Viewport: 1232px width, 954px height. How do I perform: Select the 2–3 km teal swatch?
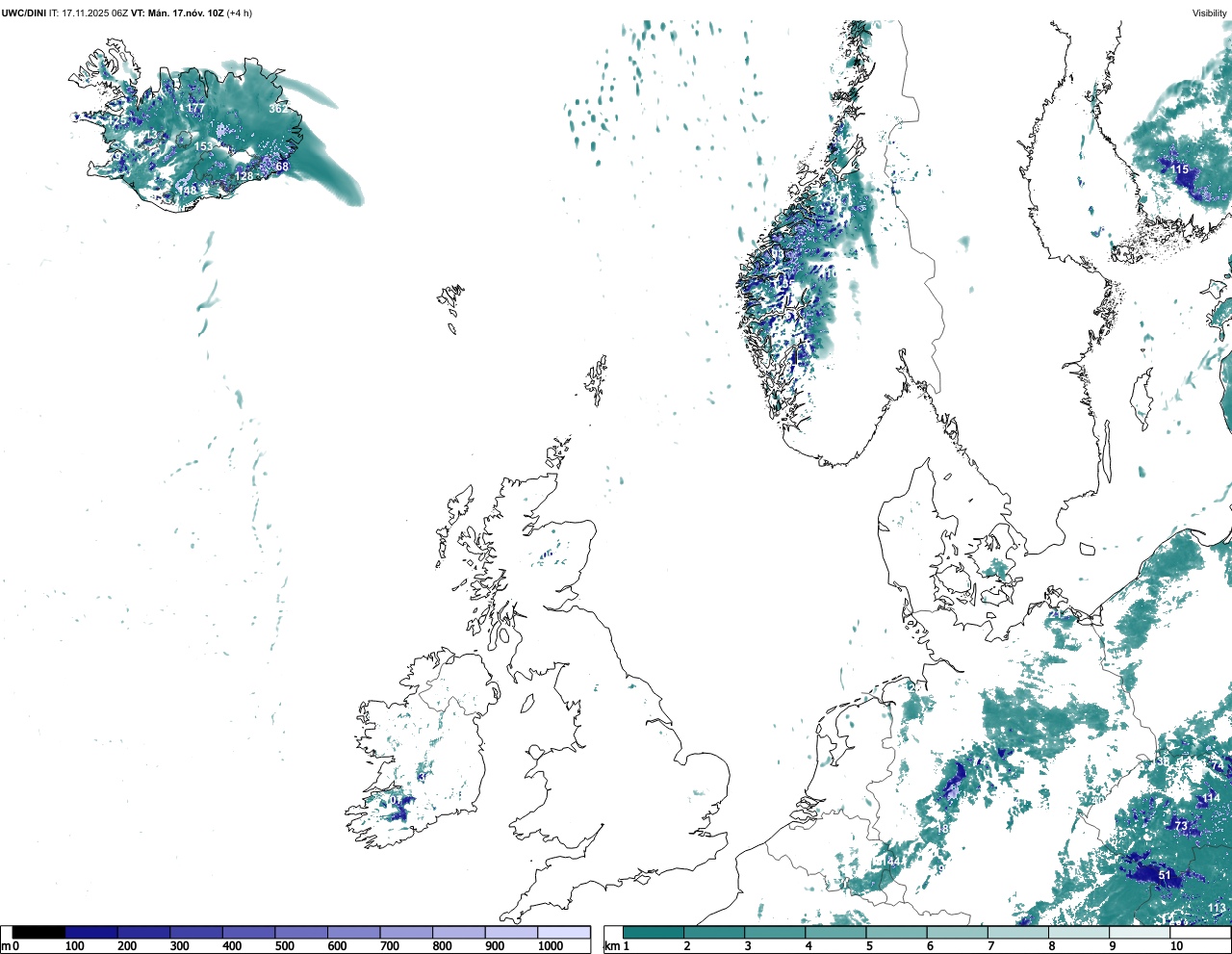pos(714,933)
